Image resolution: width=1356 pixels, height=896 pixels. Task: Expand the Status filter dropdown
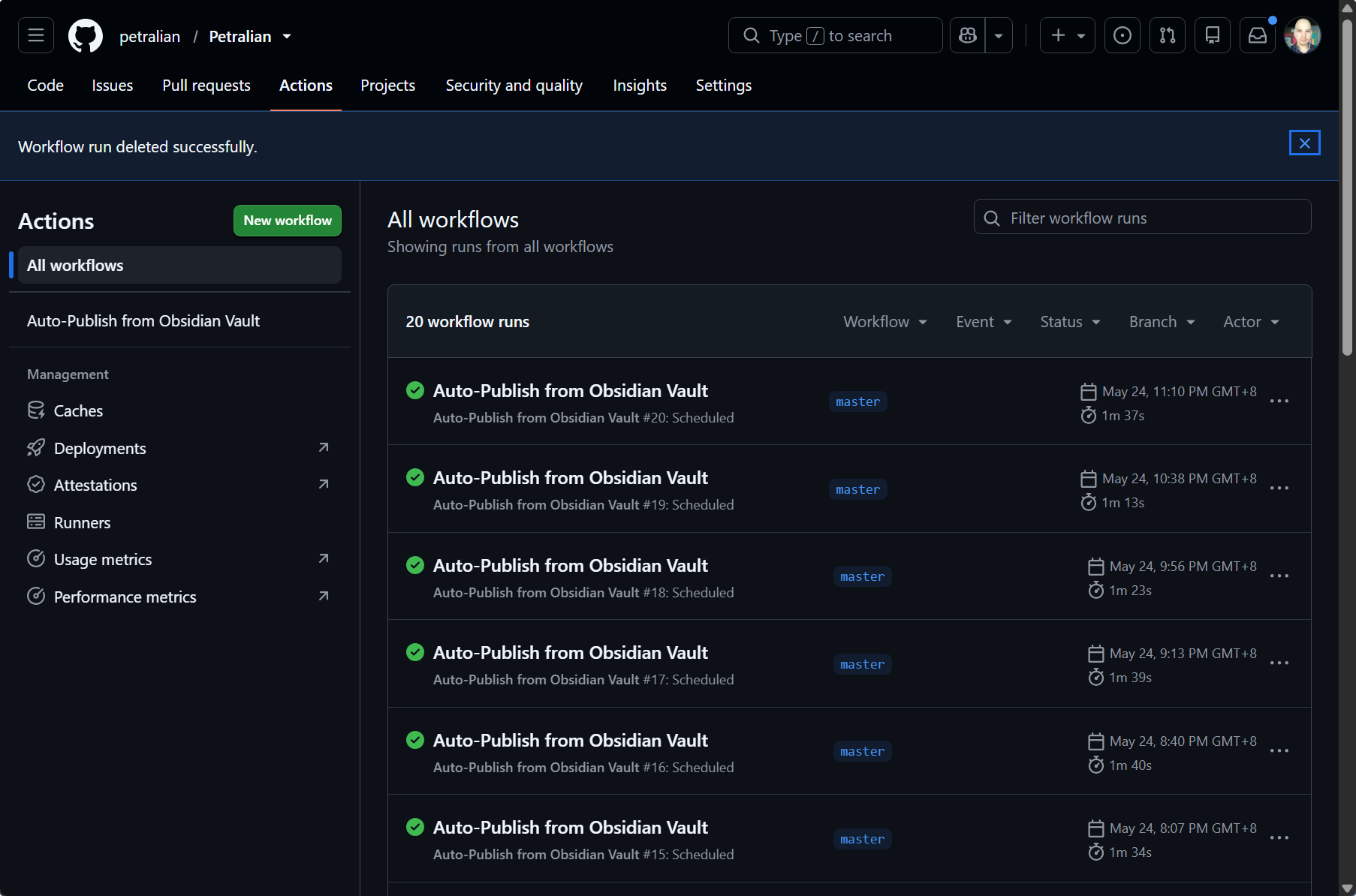coord(1070,321)
